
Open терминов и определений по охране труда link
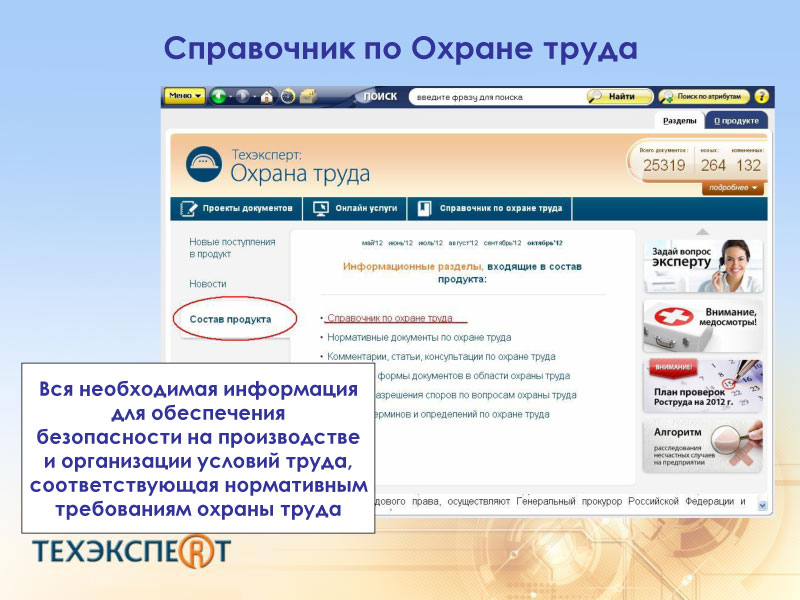[462, 414]
